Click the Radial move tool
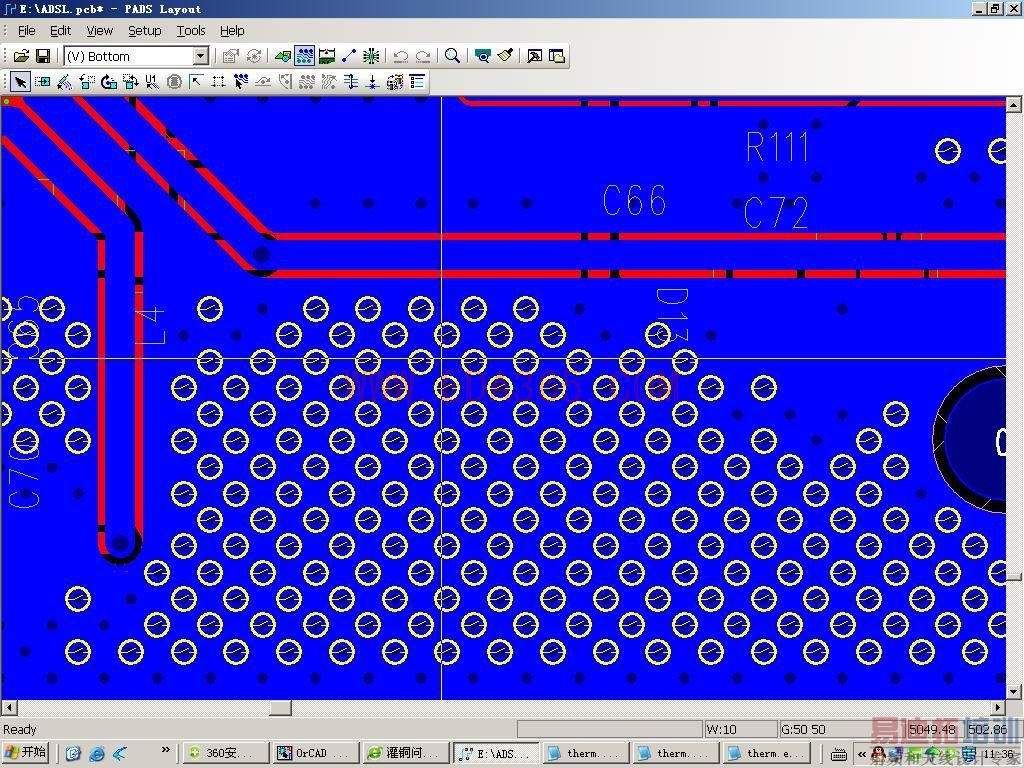Screen dimensions: 1024x768 pos(64,82)
